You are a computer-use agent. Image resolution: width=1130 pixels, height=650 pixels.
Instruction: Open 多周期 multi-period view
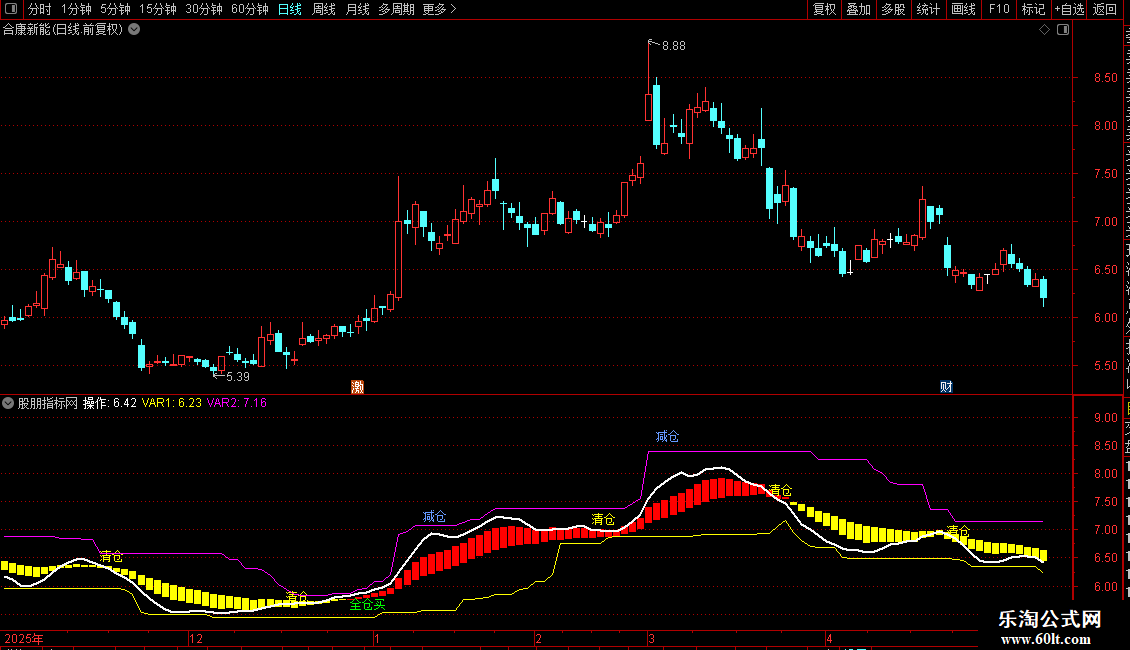point(396,9)
